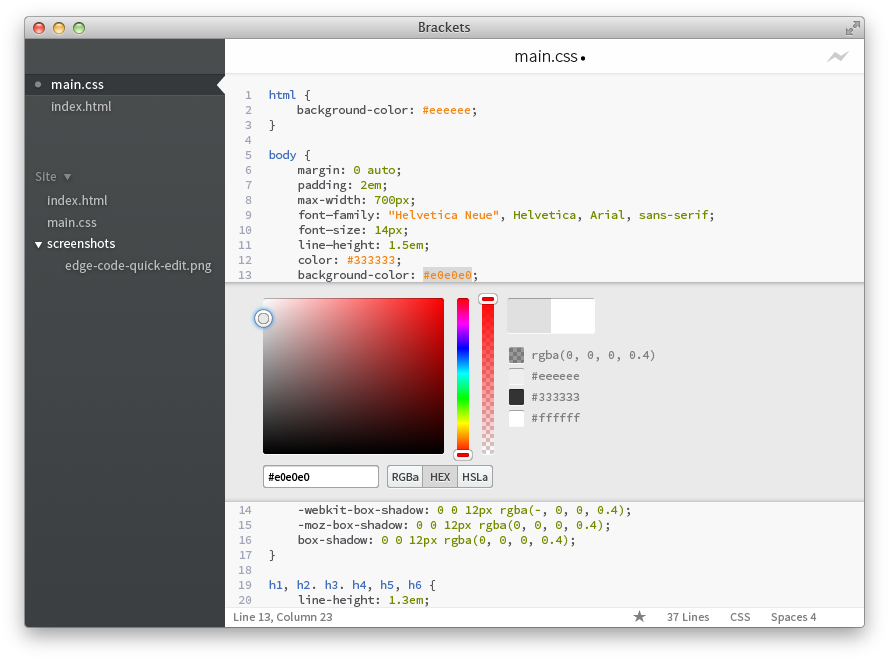Select the rgba(0, 0, 0, 0.4) checkered swatch
The image size is (888, 659).
click(516, 355)
